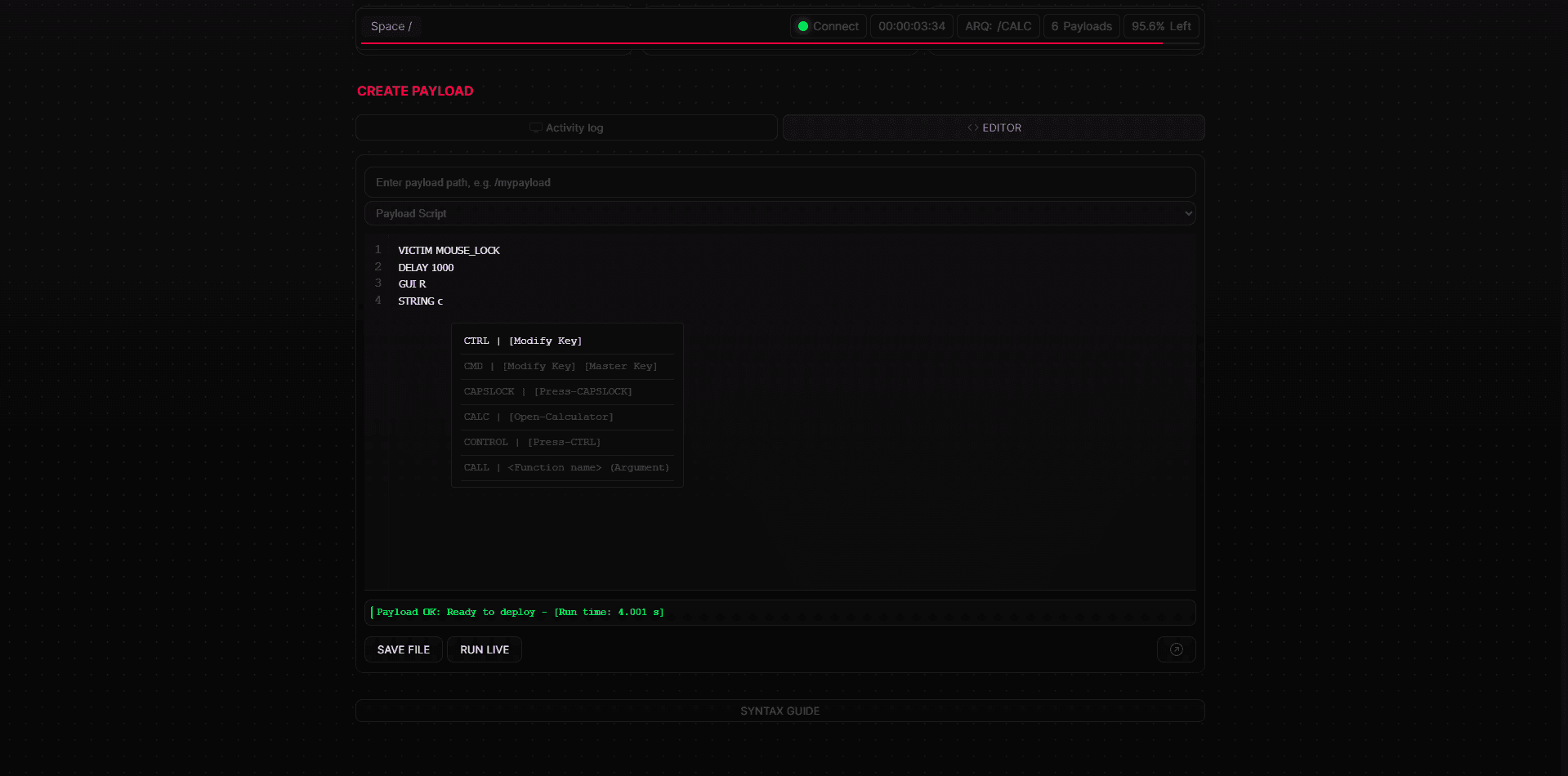The width and height of the screenshot is (1568, 776).
Task: Click the ARQ: /CALC status badge
Action: pyautogui.click(x=998, y=26)
